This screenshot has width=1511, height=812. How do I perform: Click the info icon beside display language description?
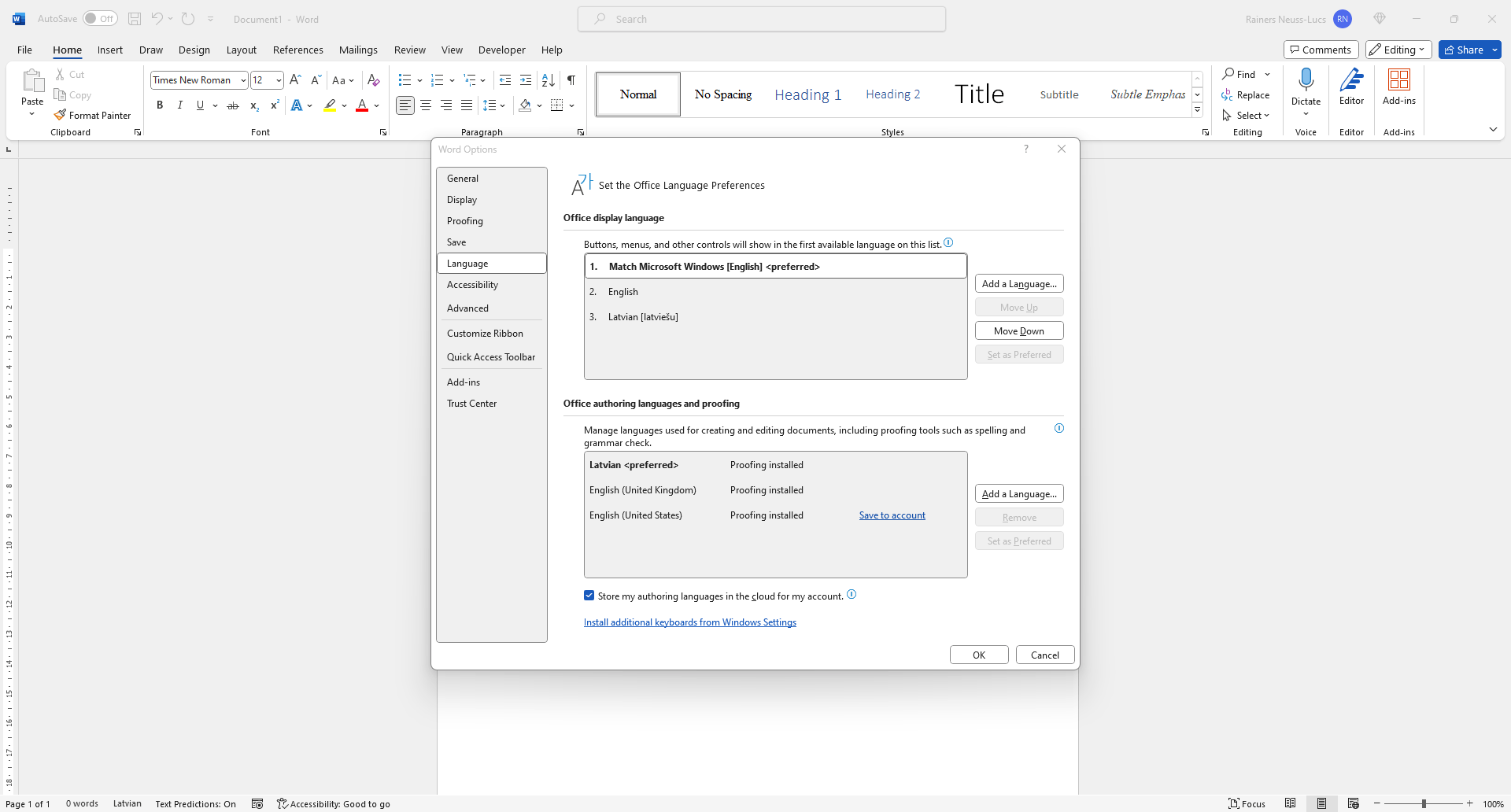point(948,242)
